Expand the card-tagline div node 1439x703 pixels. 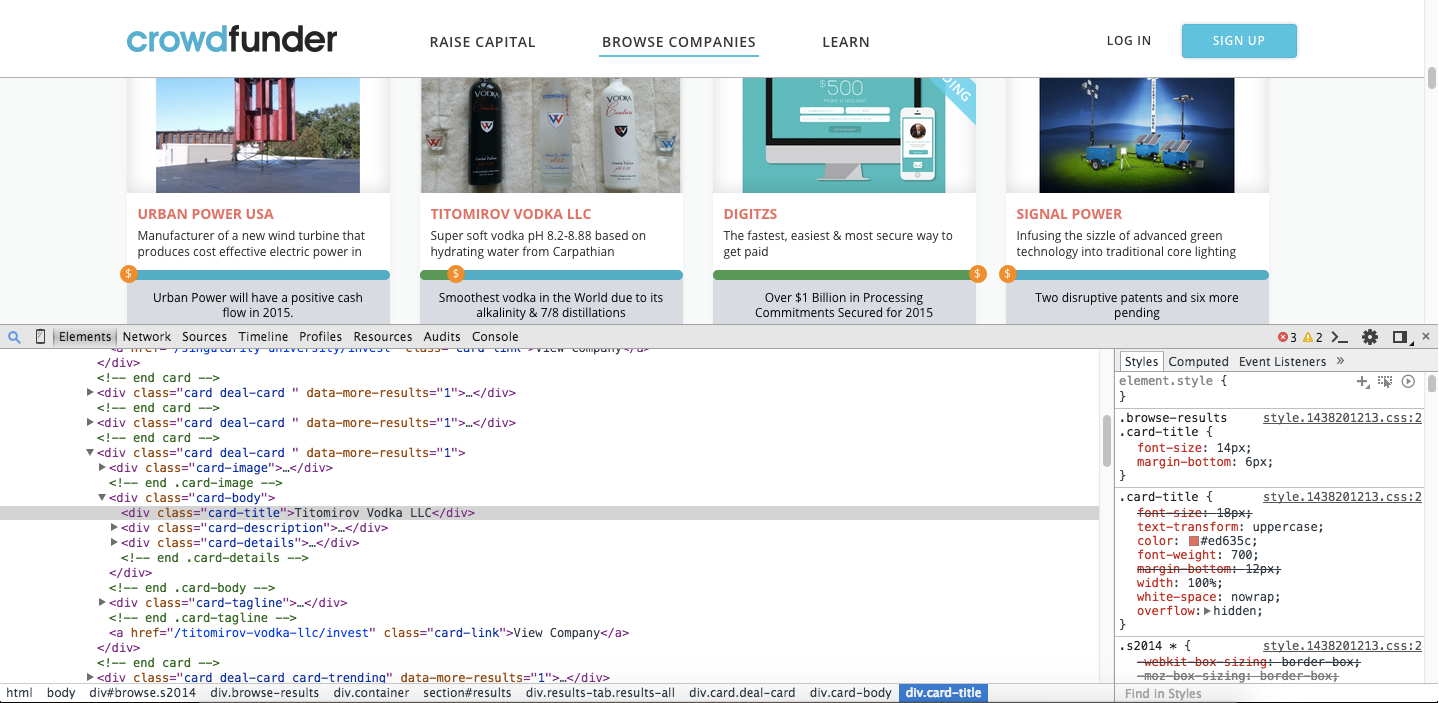pyautogui.click(x=102, y=602)
